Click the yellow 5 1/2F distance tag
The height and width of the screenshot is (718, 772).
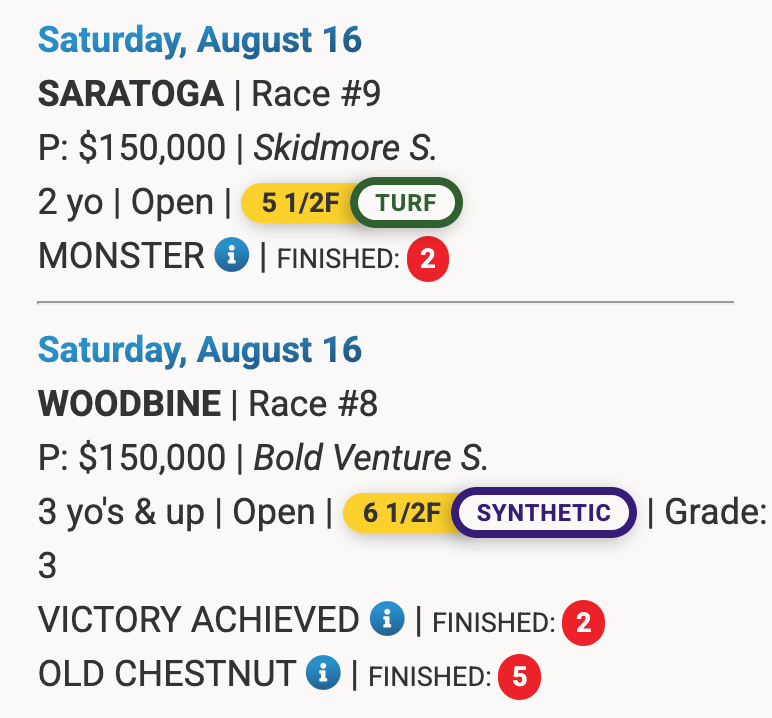299,203
